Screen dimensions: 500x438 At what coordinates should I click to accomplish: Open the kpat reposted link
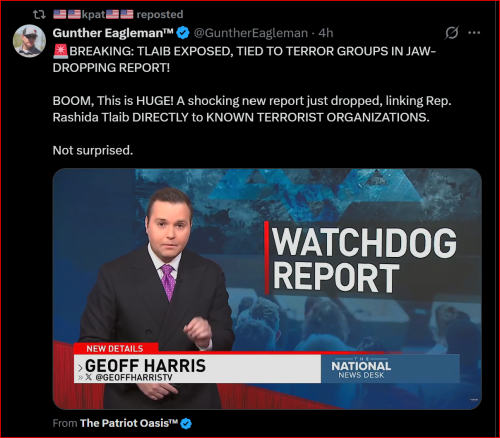coord(118,14)
